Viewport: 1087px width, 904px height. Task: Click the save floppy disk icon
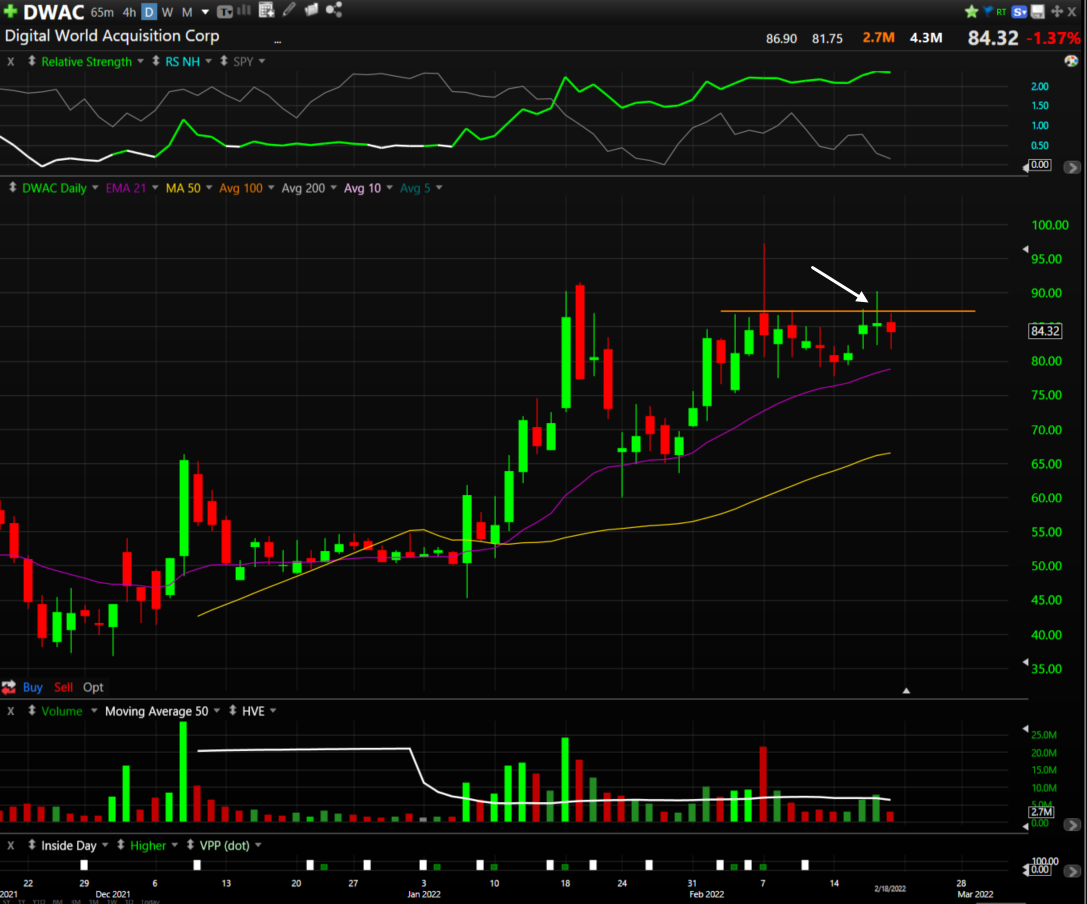point(1038,11)
